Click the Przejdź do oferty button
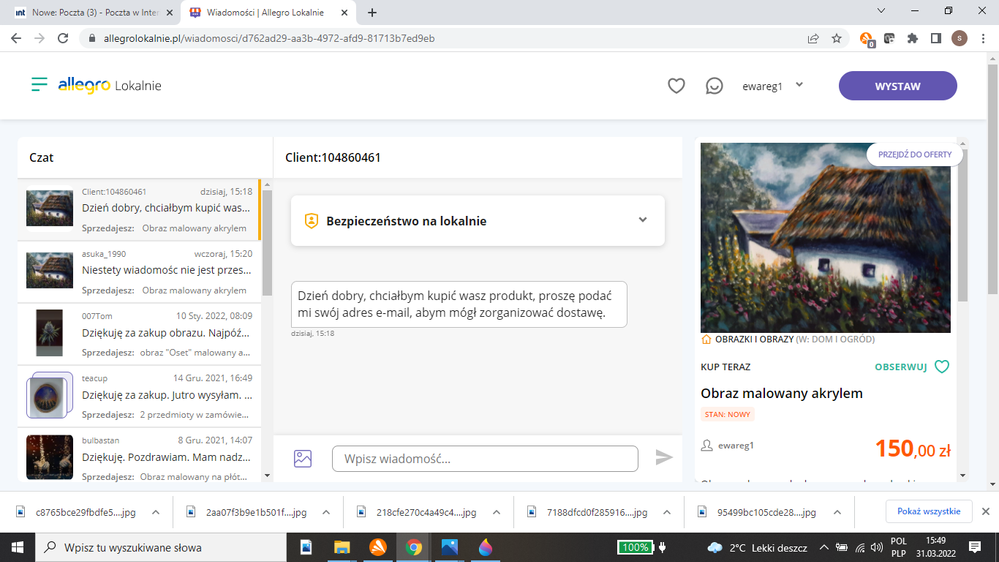 914,155
